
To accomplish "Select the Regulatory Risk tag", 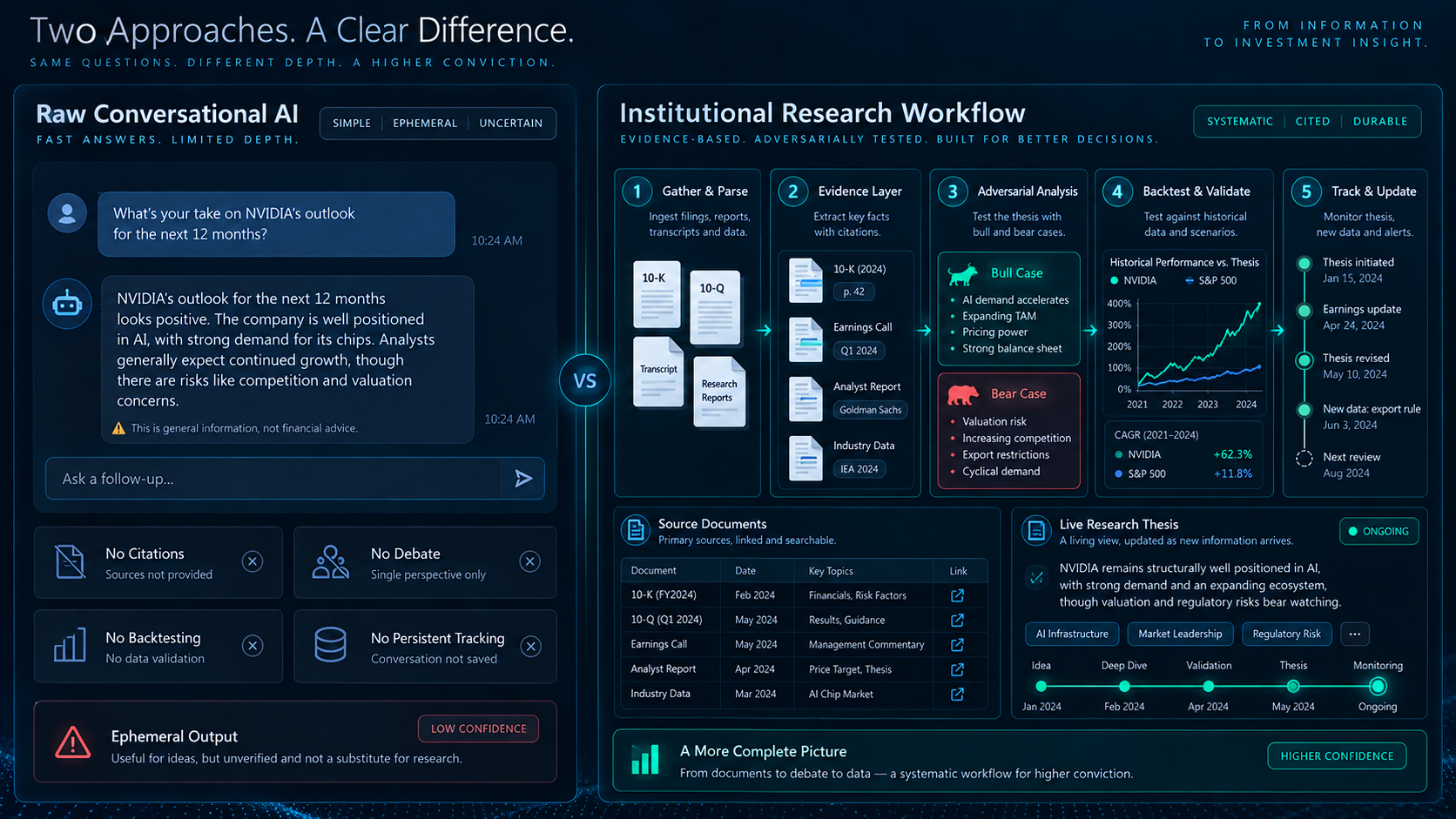I will (1286, 634).
